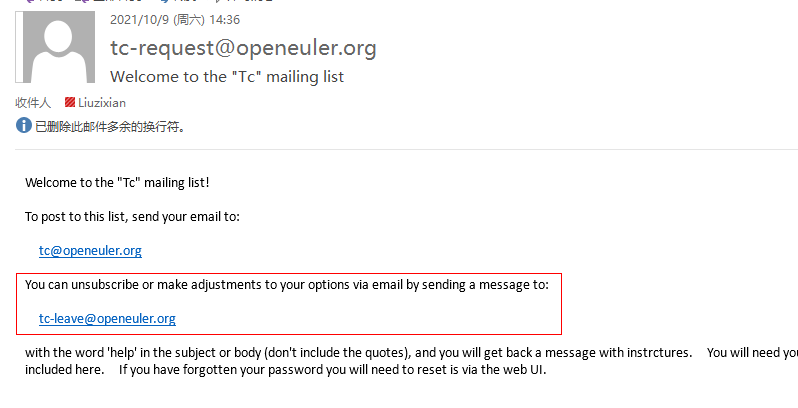Image resolution: width=798 pixels, height=408 pixels.
Task: Click the red presence icon beside Liuzixian
Action: point(70,102)
